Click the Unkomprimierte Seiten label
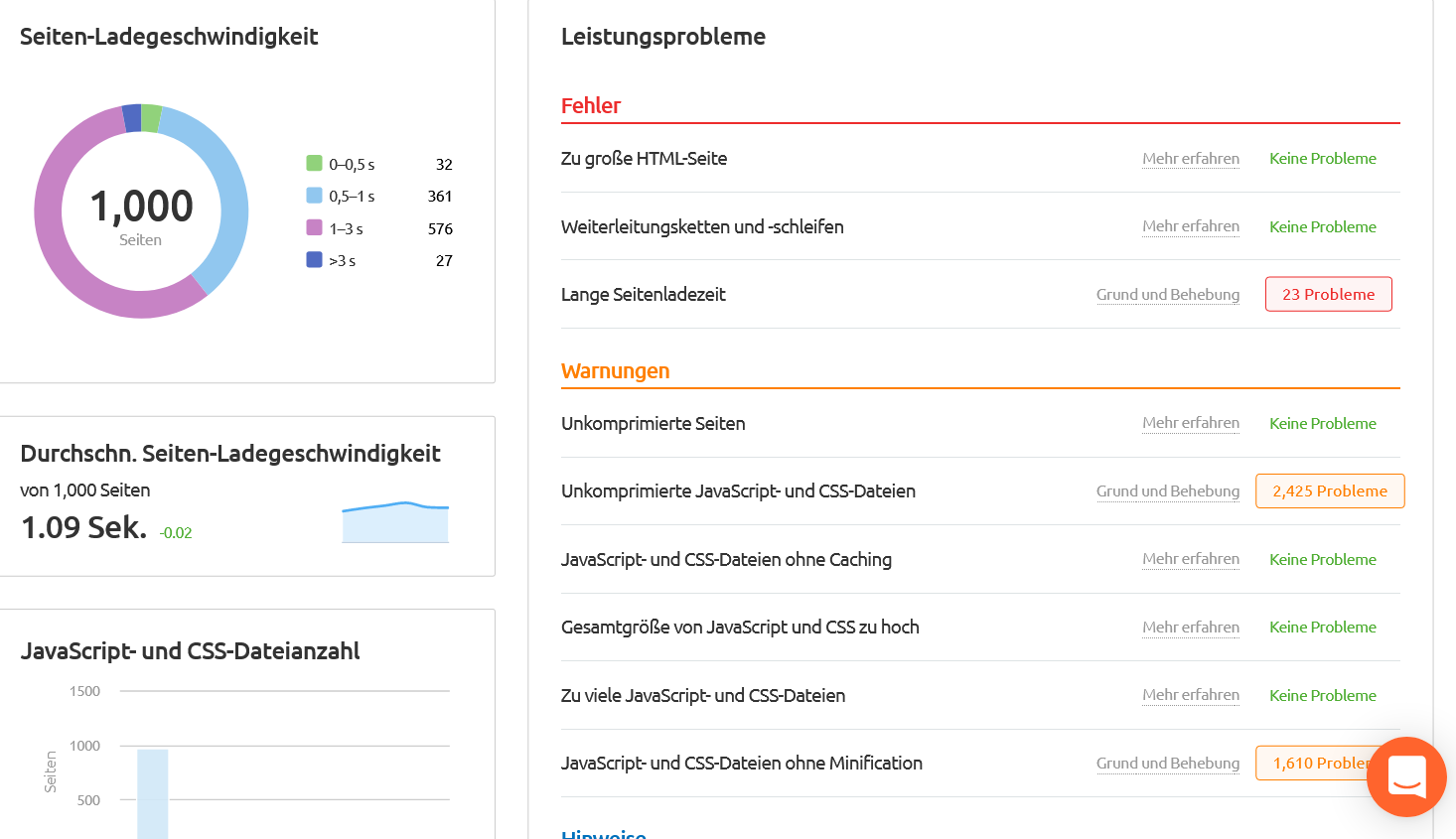 point(654,423)
